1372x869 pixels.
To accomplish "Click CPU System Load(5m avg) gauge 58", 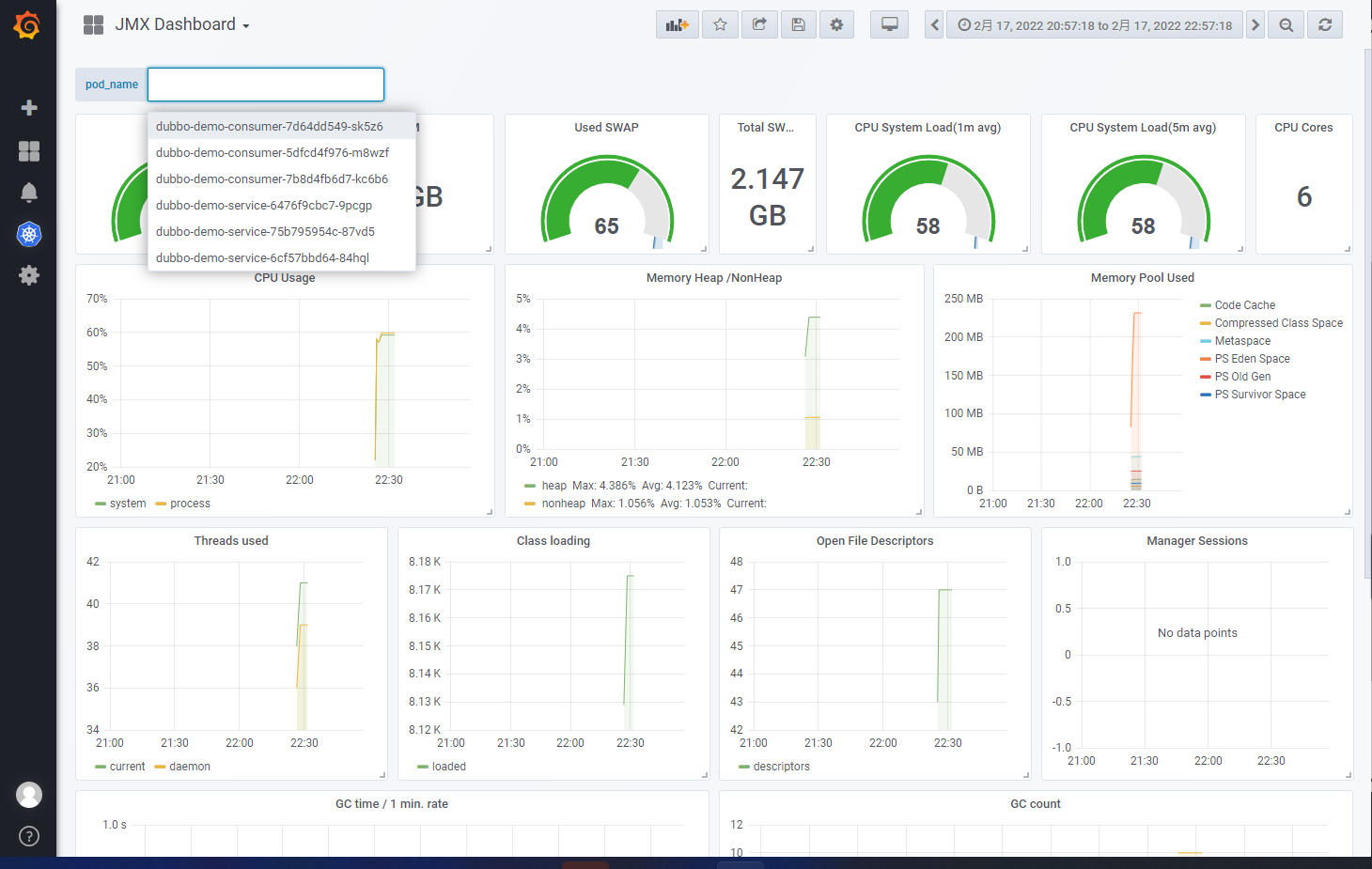I will [1143, 226].
